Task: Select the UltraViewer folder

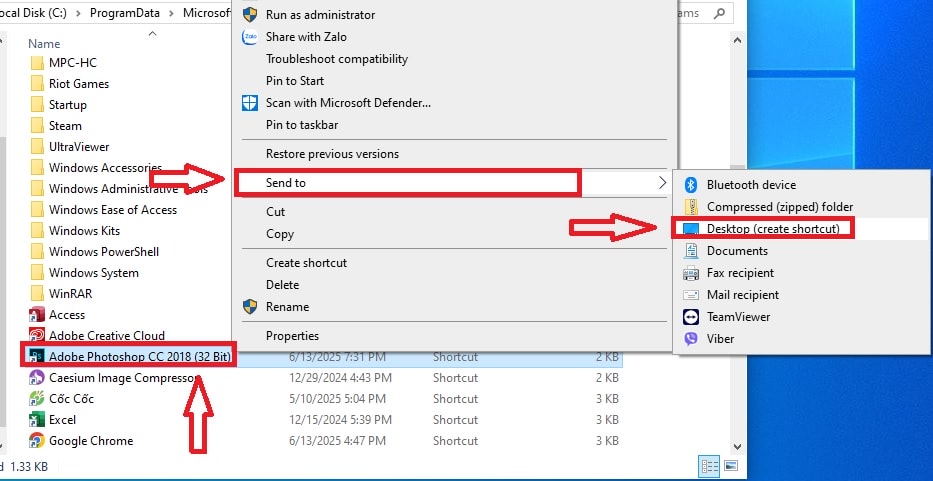Action: pyautogui.click(x=79, y=147)
